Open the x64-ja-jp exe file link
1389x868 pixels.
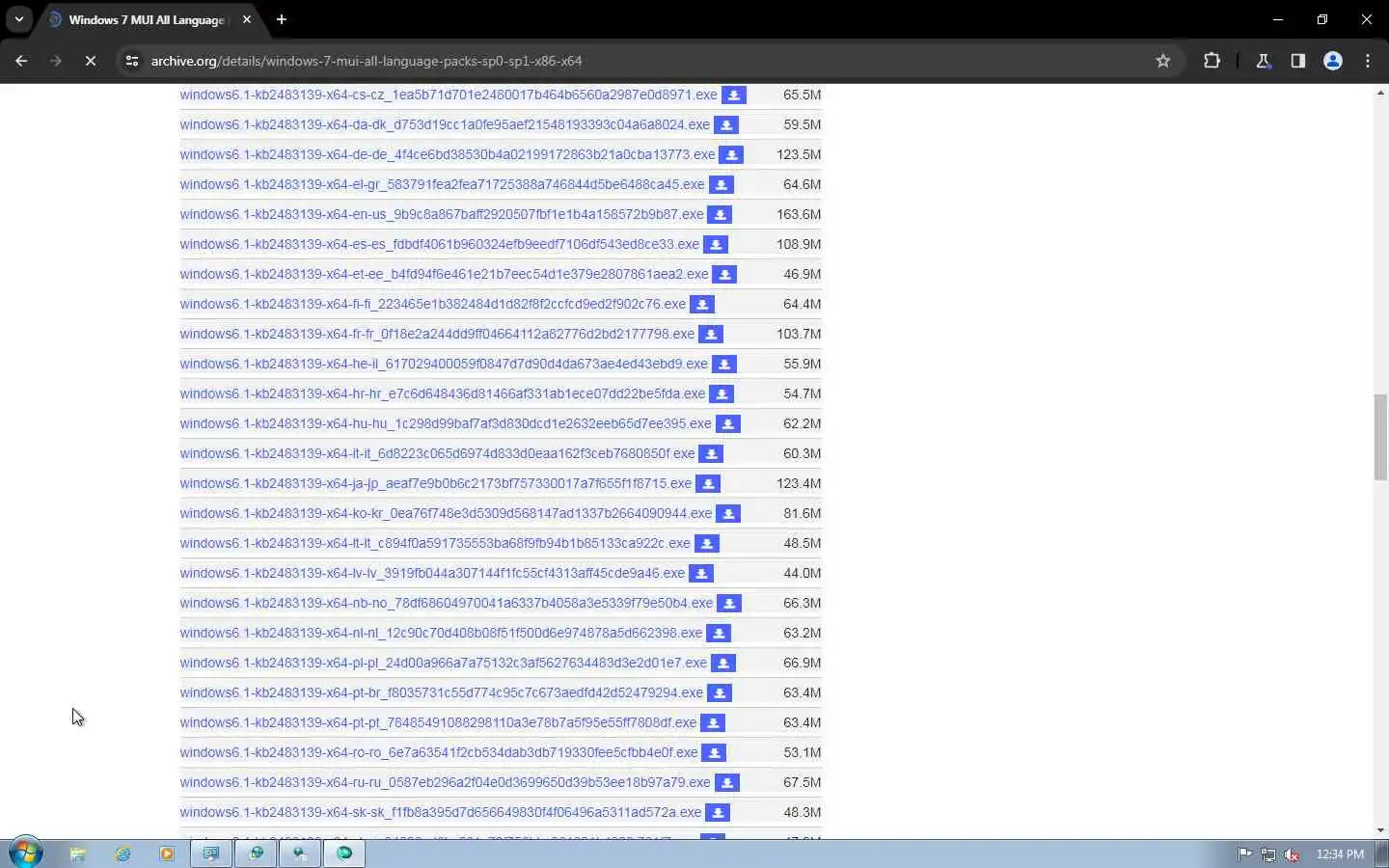(x=436, y=483)
